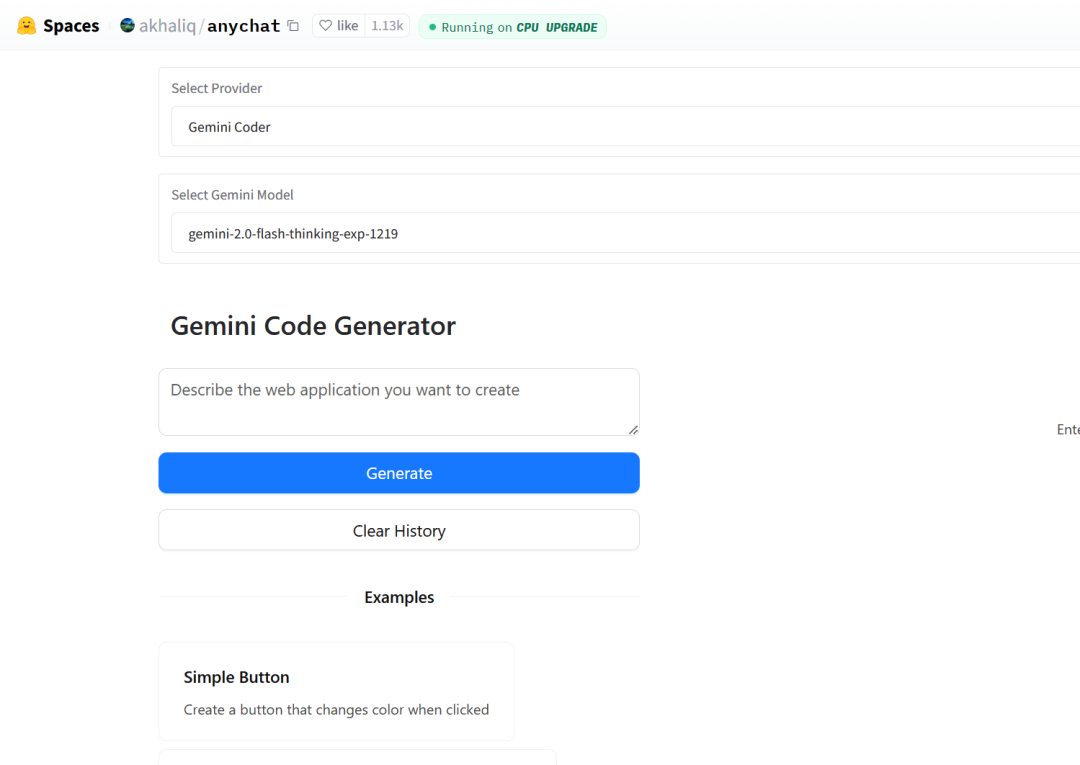Select the Clear History button
This screenshot has height=765, width=1080.
pos(399,530)
